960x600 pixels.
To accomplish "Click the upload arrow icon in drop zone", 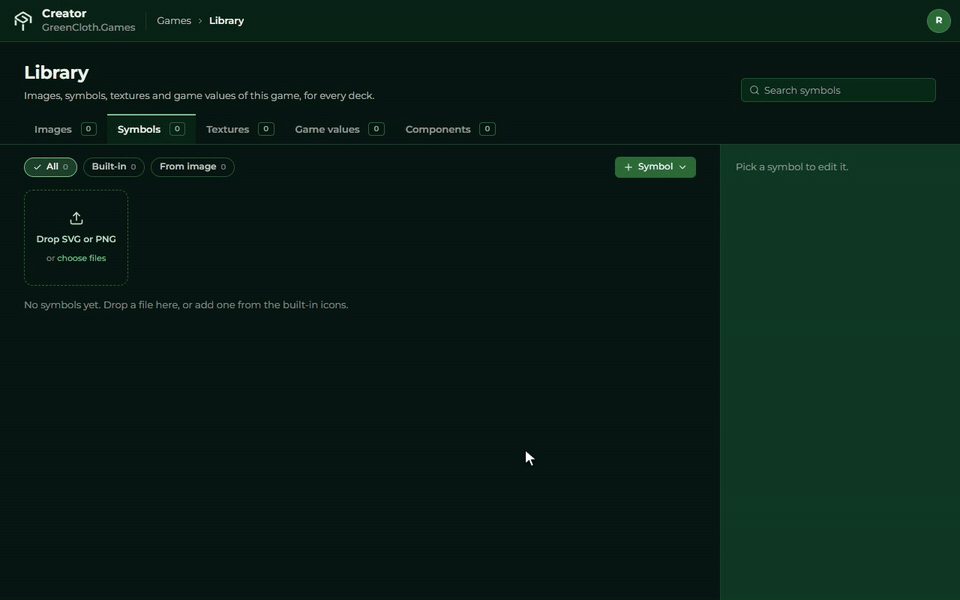I will 76,218.
